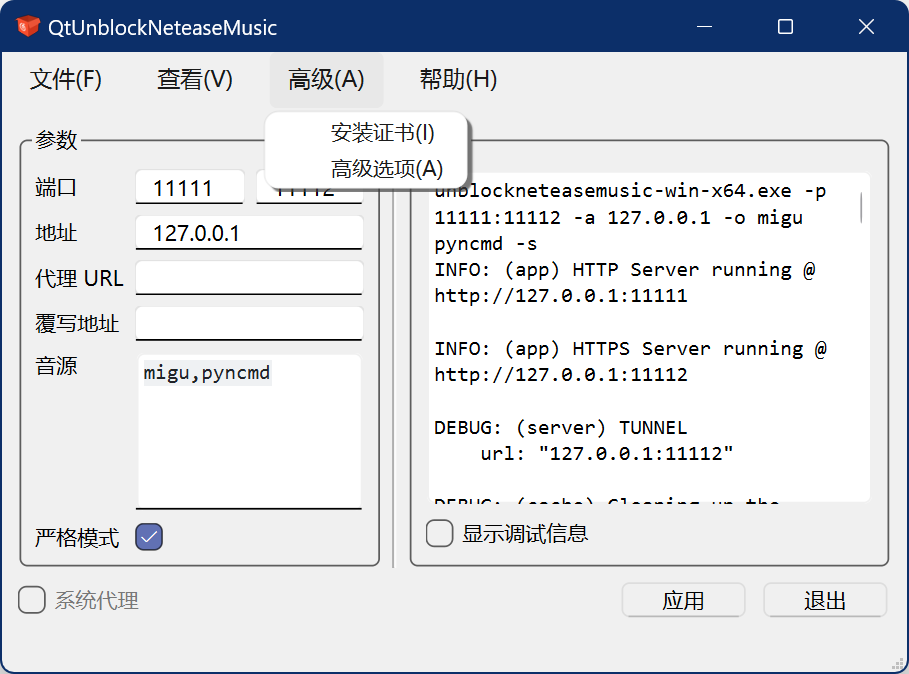Focus the 地址 field containing 127.0.0.1
The image size is (909, 674).
pos(249,234)
